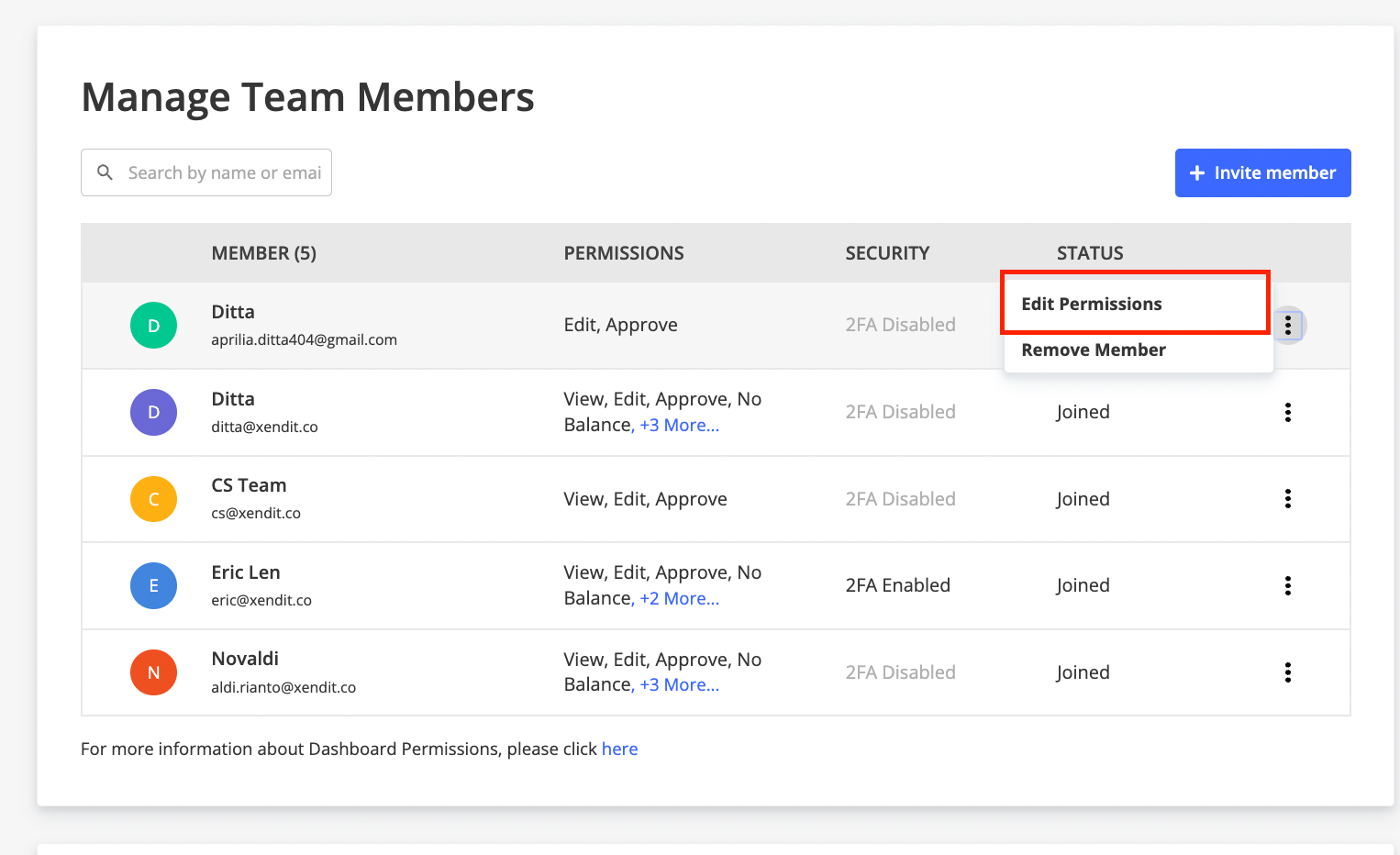
Task: Expand '+3 More...' permissions for ditta@xendit.co
Action: (679, 425)
